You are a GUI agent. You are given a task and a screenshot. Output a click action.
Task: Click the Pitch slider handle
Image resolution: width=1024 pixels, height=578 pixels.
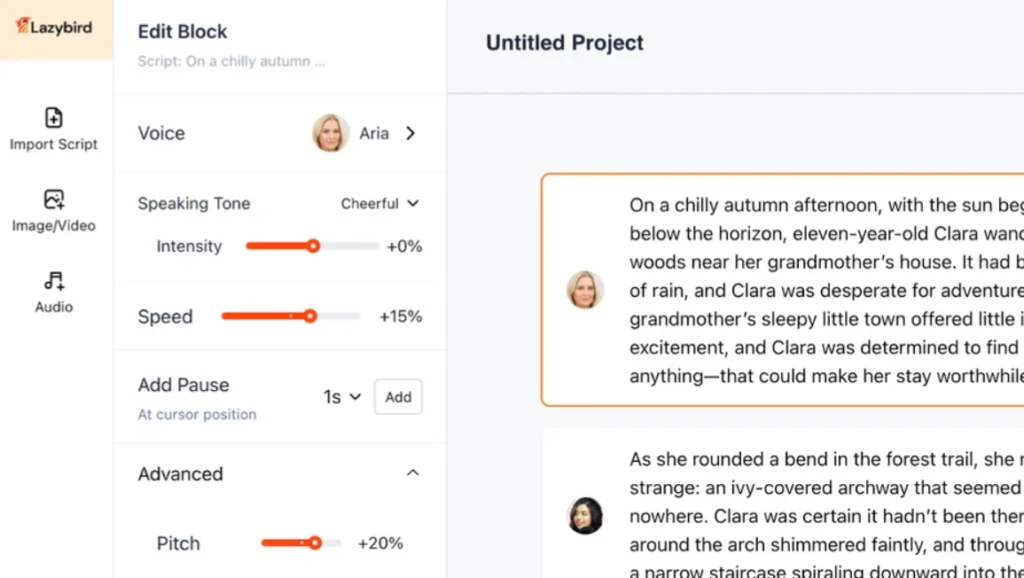315,543
